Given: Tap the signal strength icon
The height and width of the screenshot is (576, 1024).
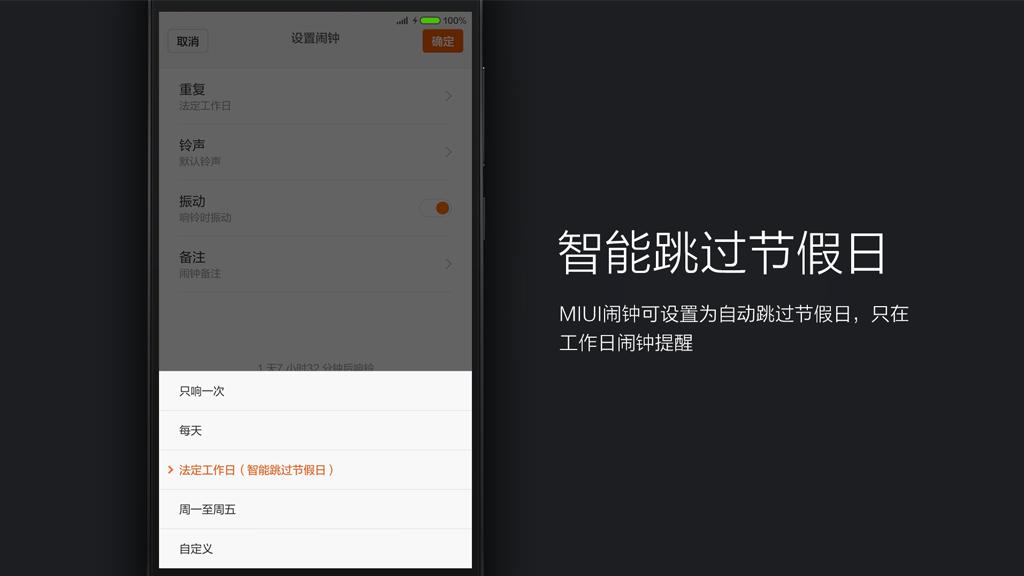Looking at the screenshot, I should tap(401, 19).
